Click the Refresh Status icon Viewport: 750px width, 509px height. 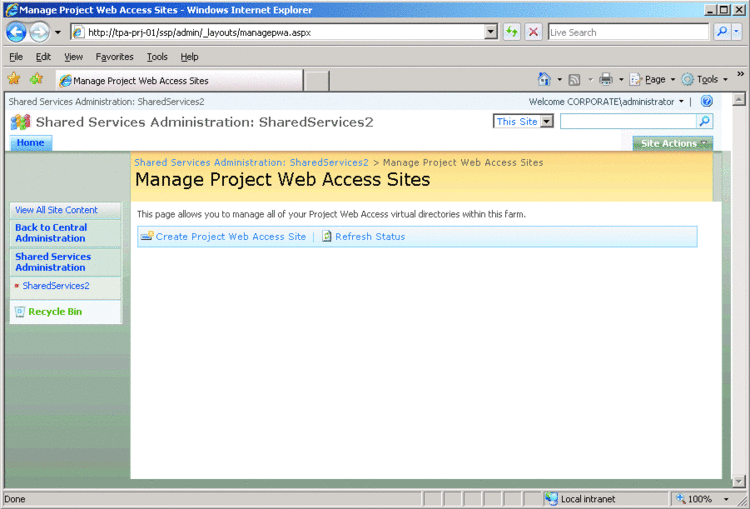coord(327,236)
